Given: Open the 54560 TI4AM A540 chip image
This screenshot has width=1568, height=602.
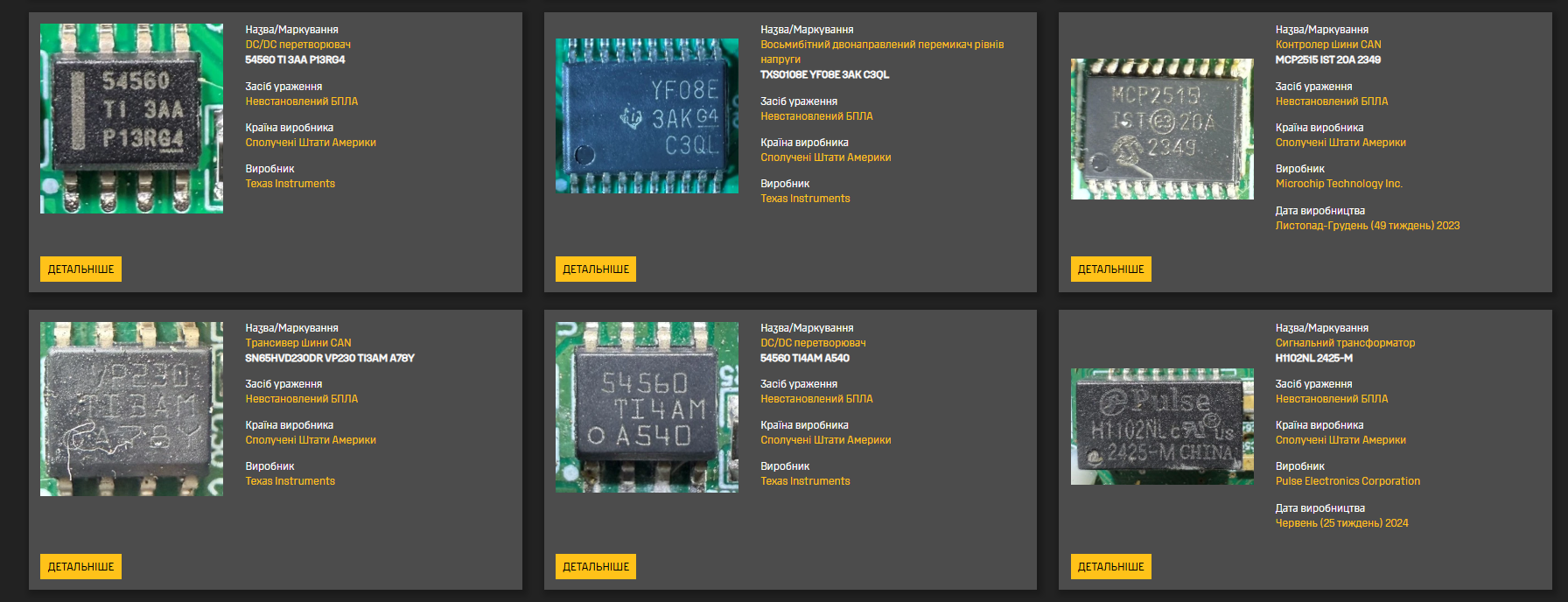Looking at the screenshot, I should coord(647,407).
